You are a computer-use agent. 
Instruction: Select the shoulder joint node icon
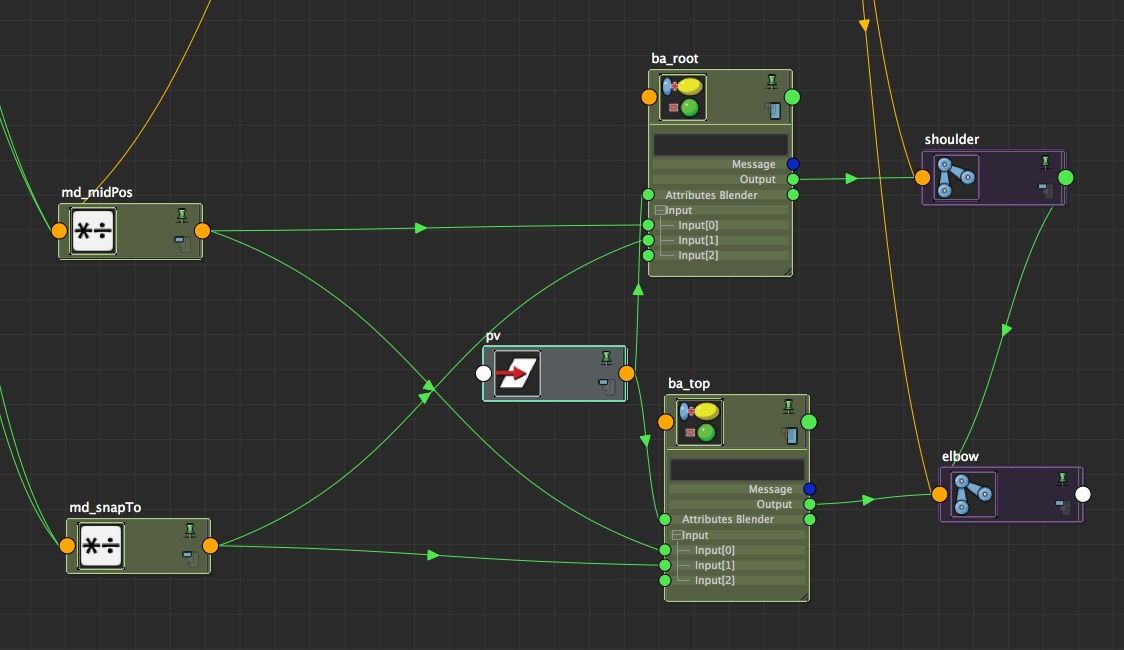[955, 177]
